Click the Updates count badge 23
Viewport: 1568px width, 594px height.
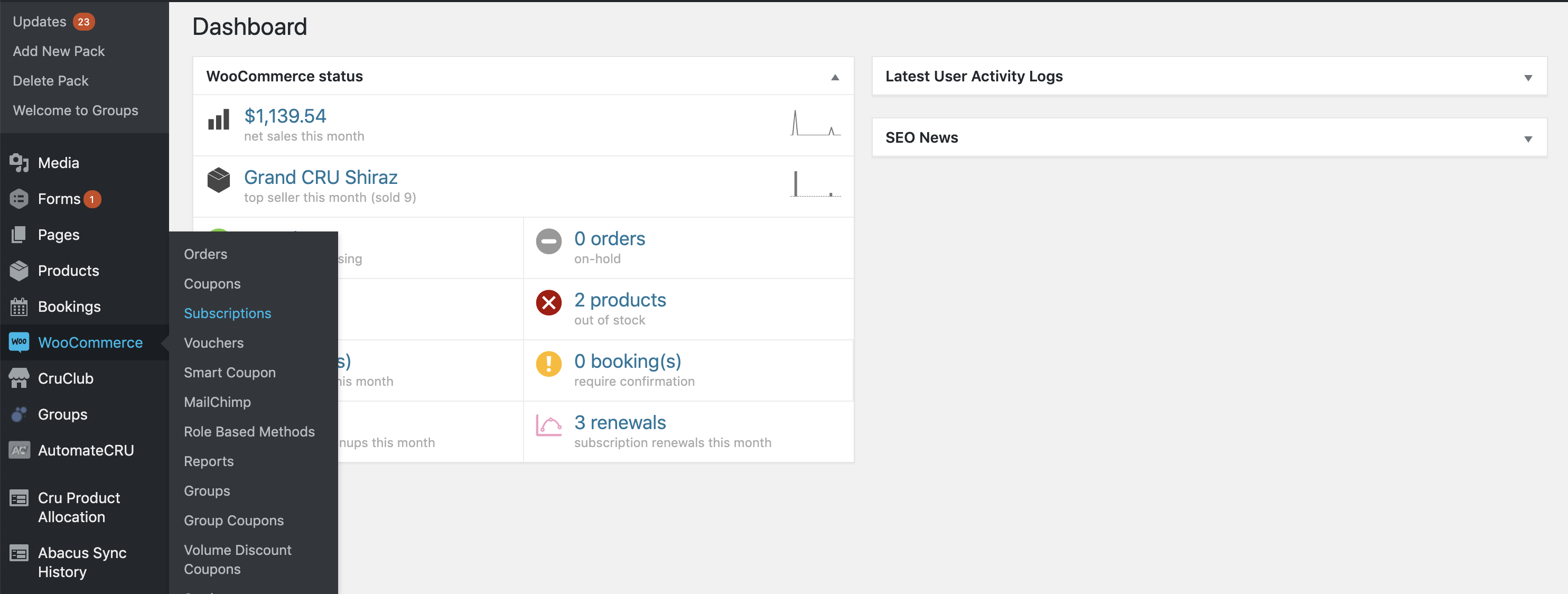(83, 22)
